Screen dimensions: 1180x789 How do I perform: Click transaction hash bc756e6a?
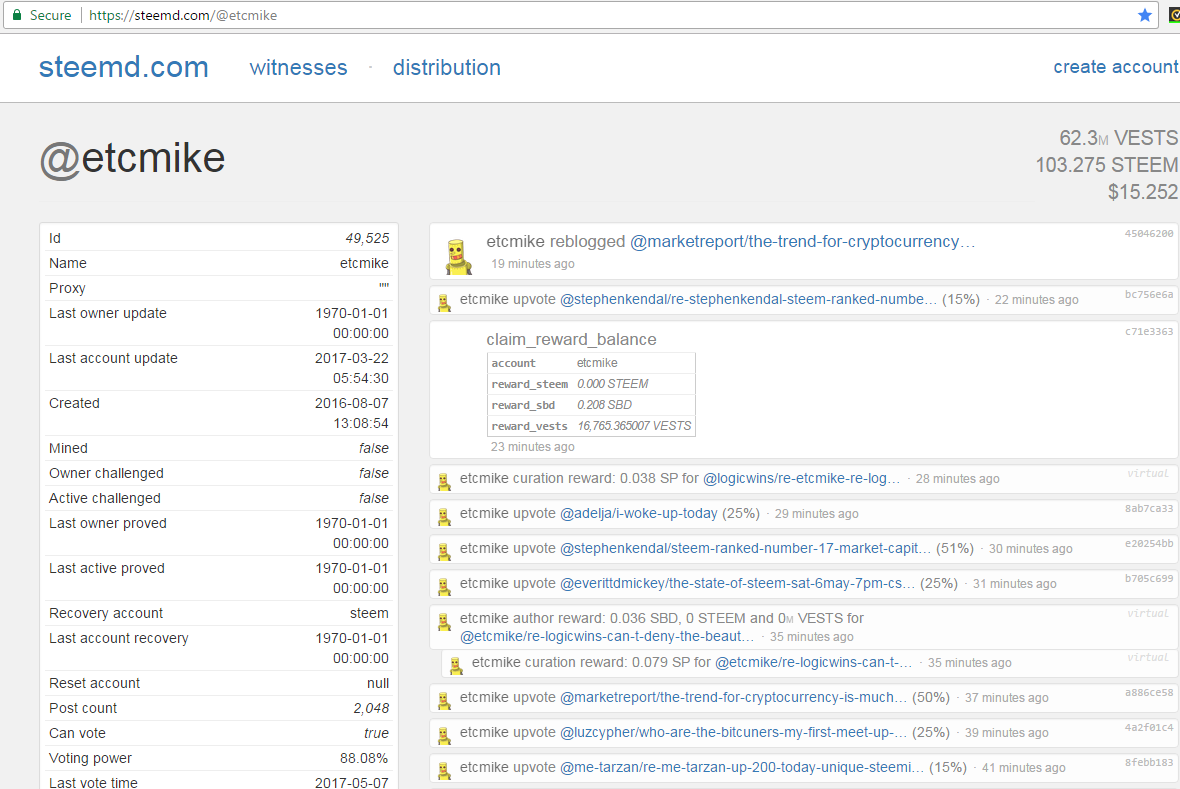[x=1148, y=294]
